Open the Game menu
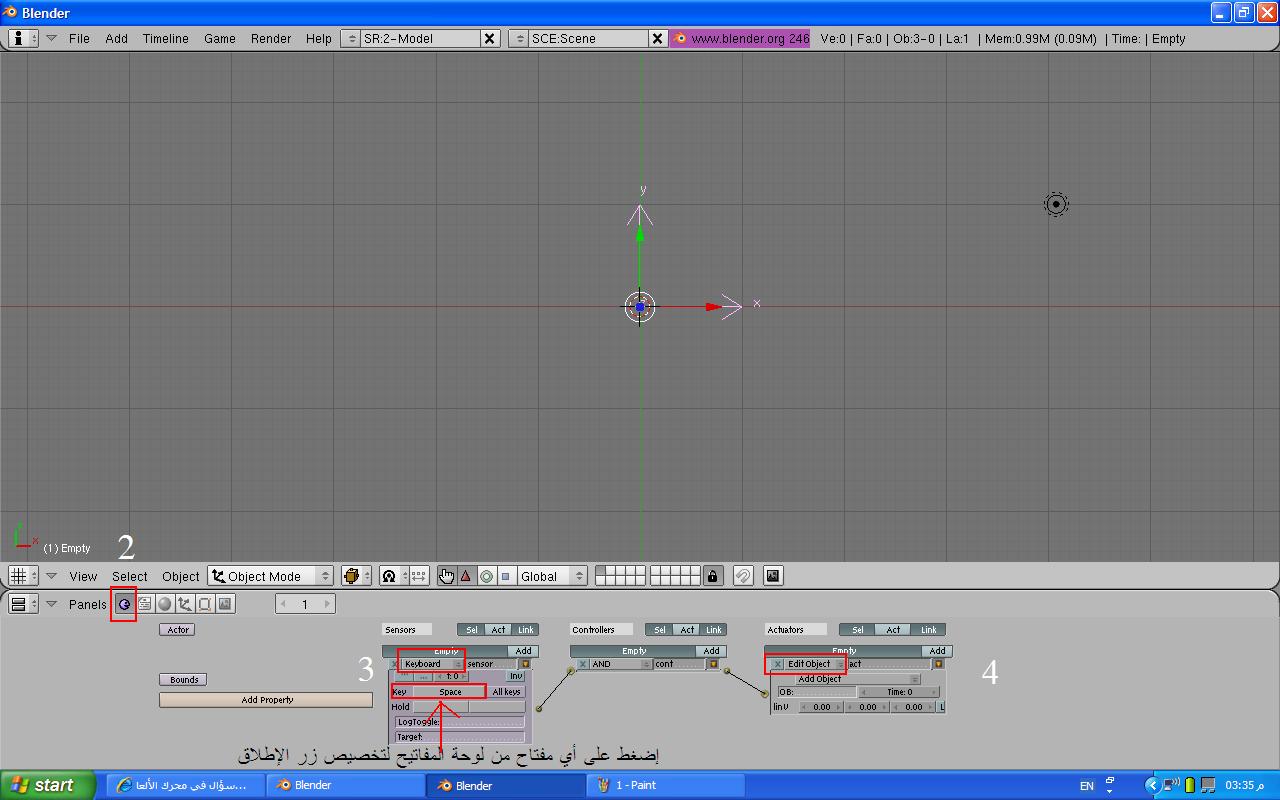The width and height of the screenshot is (1280, 800). [x=220, y=38]
